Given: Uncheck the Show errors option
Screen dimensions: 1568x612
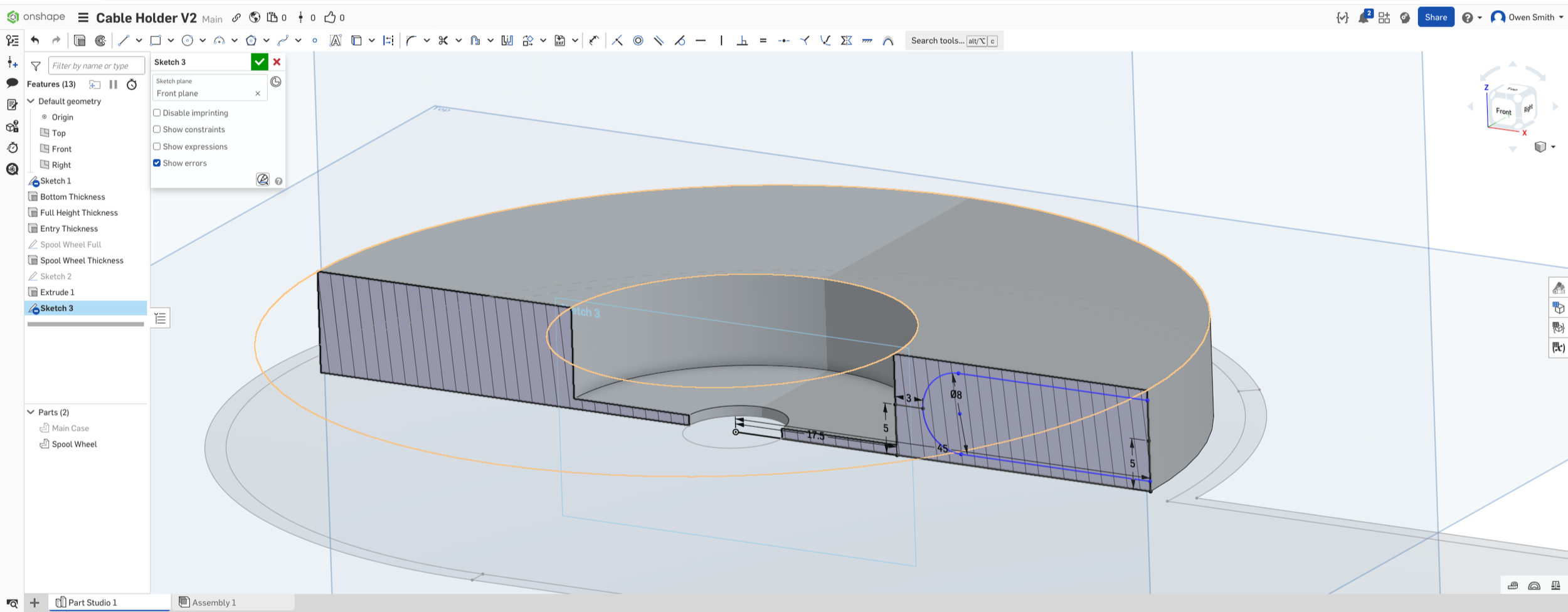Looking at the screenshot, I should pyautogui.click(x=157, y=162).
